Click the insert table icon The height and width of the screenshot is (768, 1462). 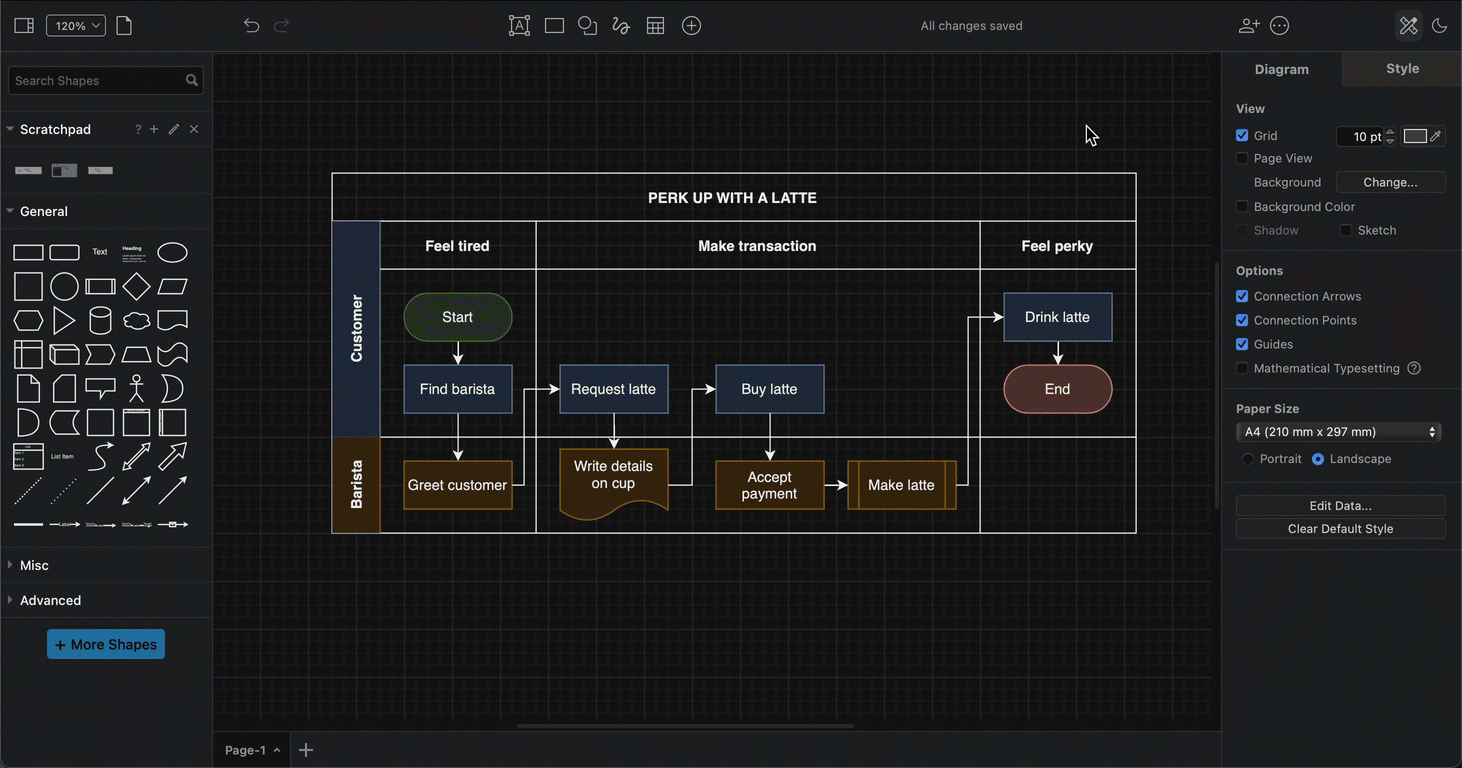[x=655, y=26]
